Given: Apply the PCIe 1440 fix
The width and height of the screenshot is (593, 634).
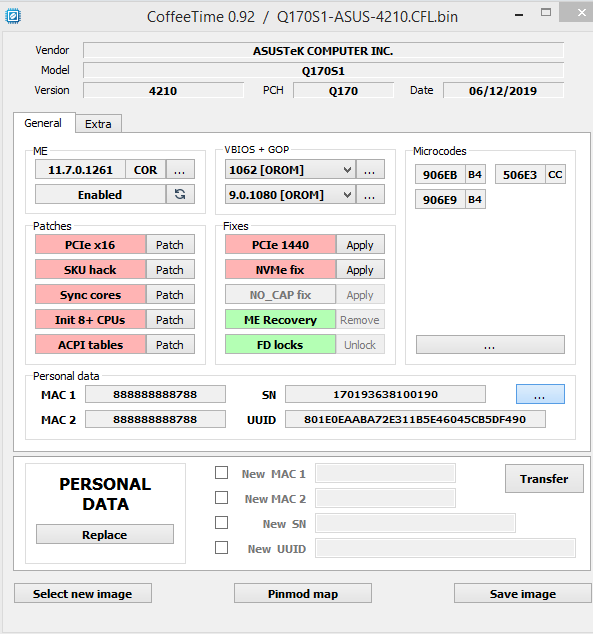Looking at the screenshot, I should 360,245.
